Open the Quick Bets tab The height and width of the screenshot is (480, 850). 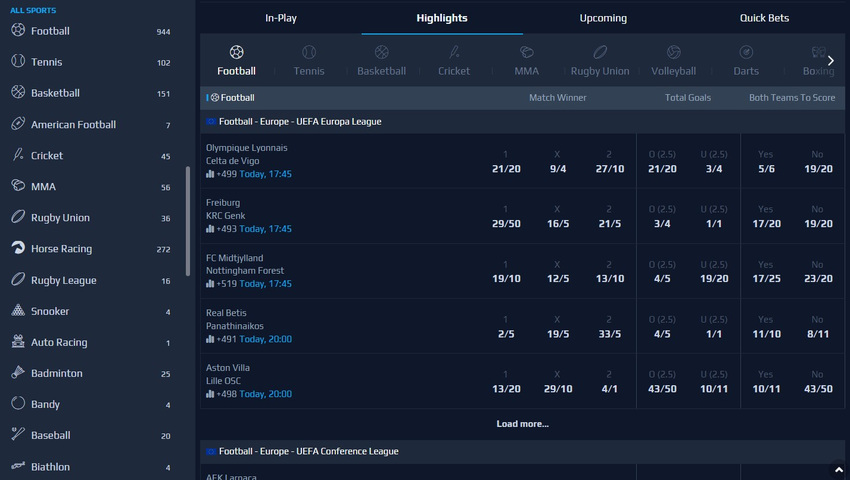(764, 18)
